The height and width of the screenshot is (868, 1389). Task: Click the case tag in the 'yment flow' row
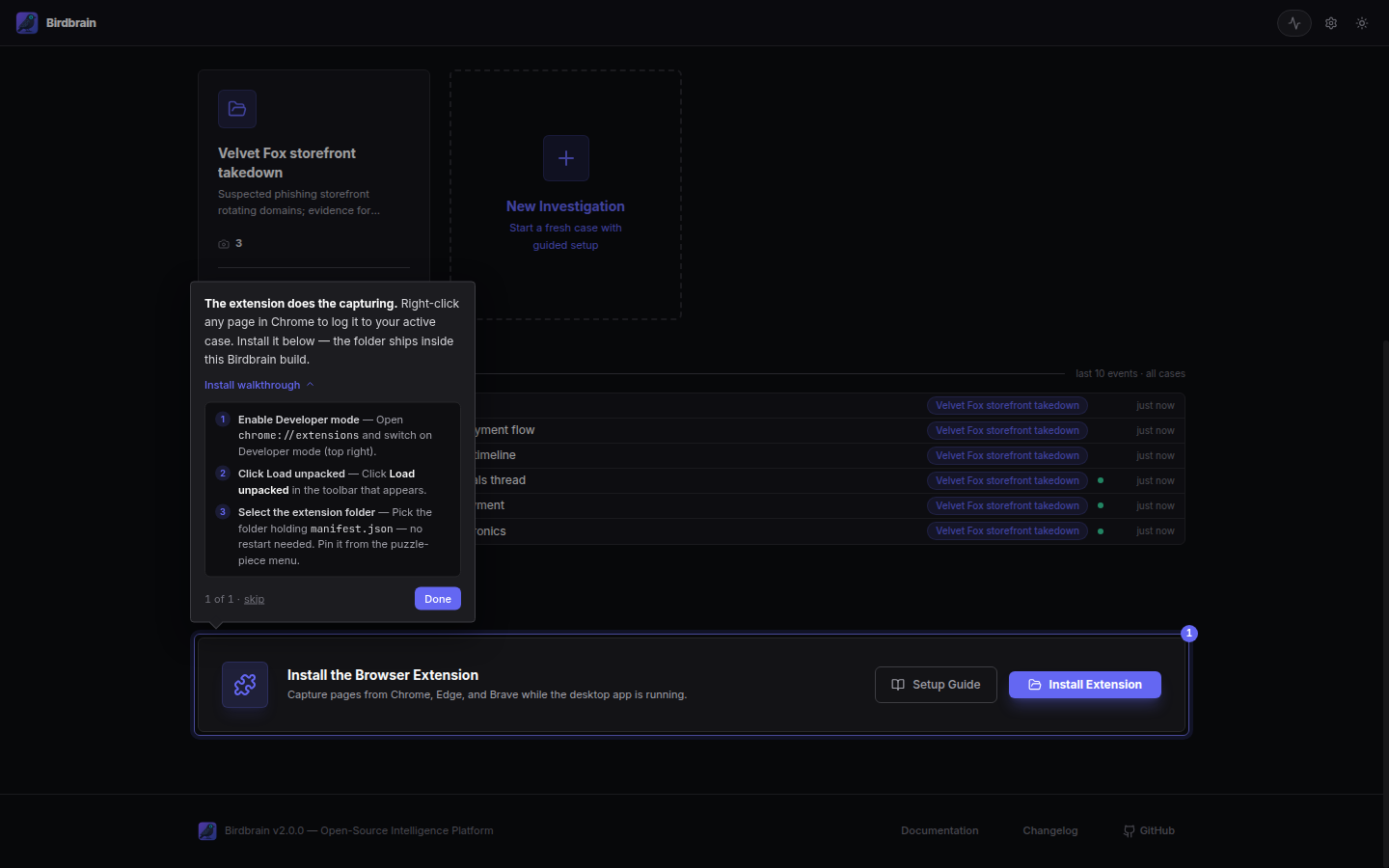[x=1007, y=431]
